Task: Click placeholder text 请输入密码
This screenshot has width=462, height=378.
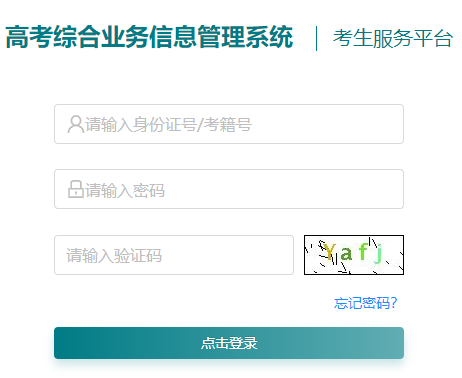Action: [125, 191]
